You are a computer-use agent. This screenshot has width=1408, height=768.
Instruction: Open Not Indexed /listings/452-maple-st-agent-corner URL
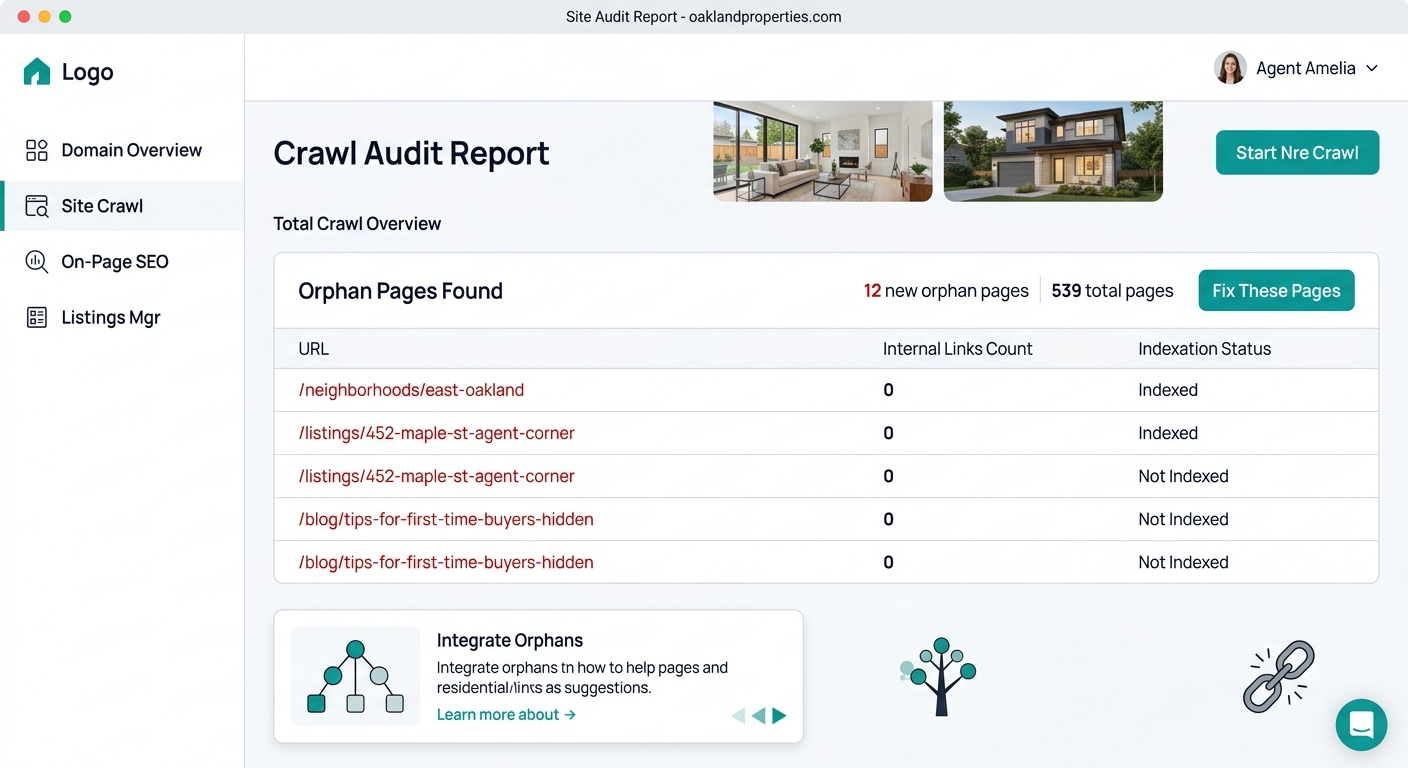436,476
